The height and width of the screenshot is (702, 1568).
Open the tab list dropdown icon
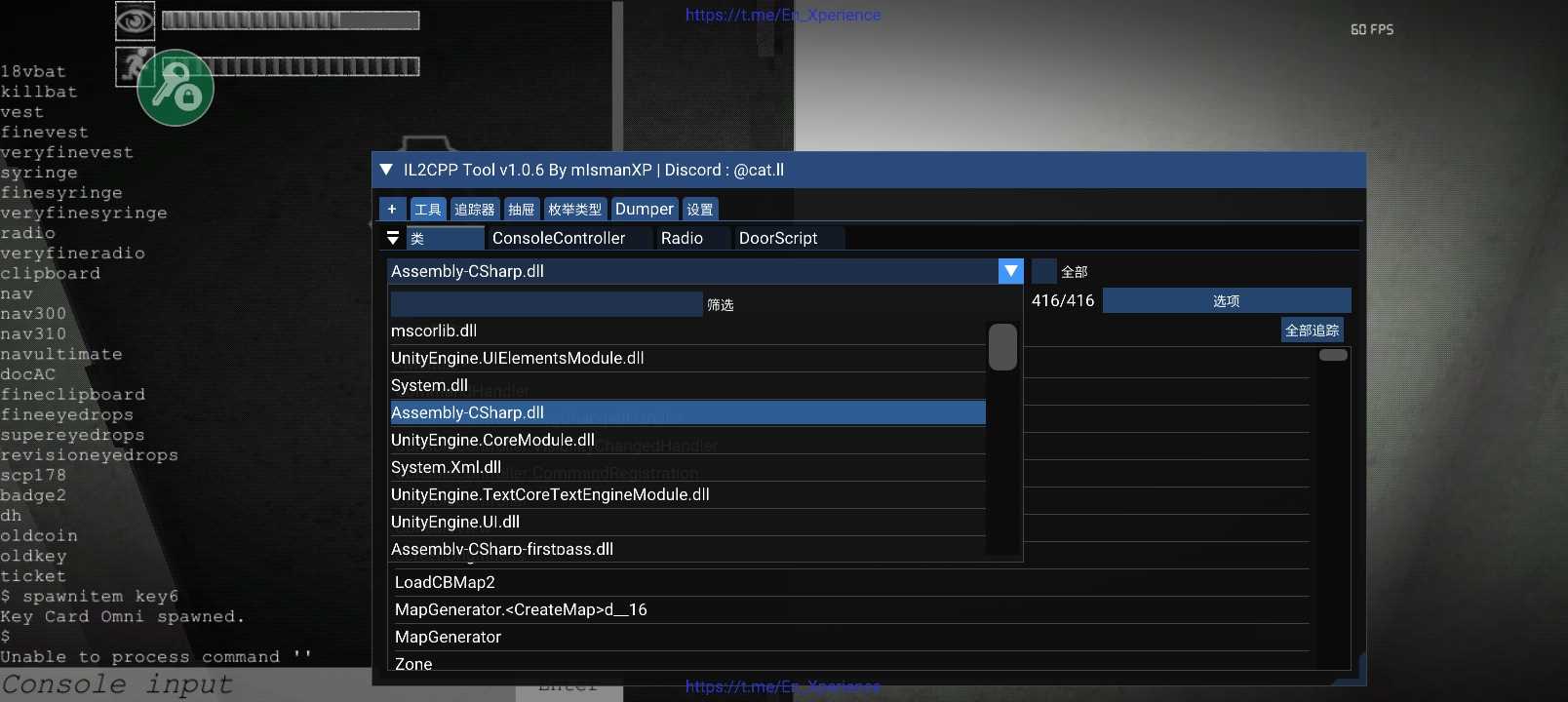(393, 238)
